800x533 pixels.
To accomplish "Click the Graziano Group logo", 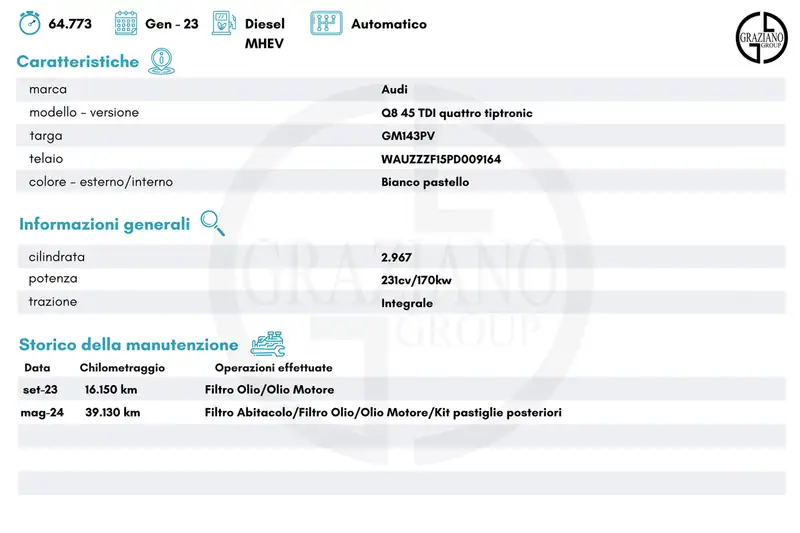I will (x=761, y=38).
